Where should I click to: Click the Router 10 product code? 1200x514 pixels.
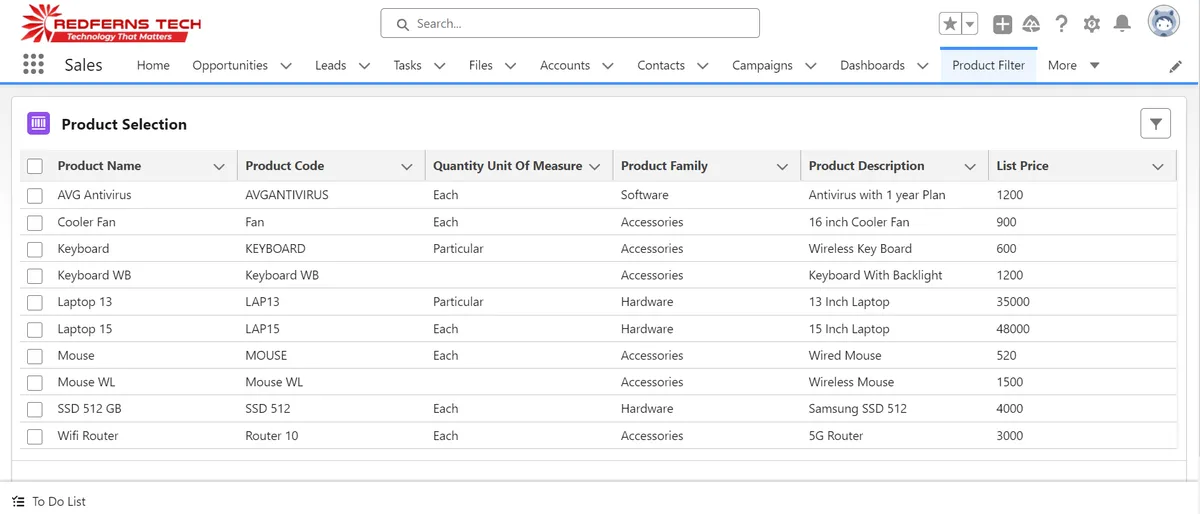(272, 436)
